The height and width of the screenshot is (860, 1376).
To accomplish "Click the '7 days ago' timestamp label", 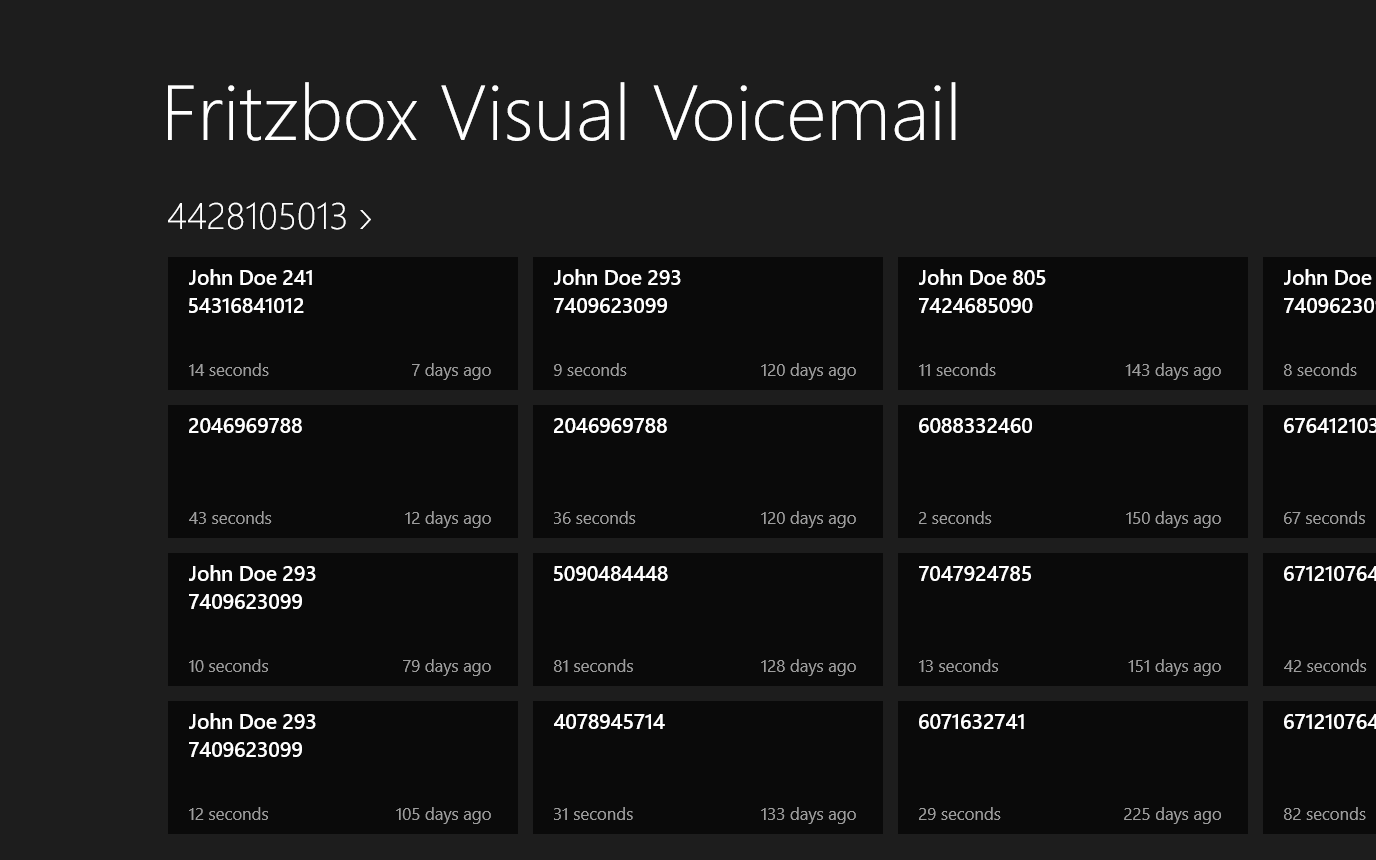I will coord(451,370).
